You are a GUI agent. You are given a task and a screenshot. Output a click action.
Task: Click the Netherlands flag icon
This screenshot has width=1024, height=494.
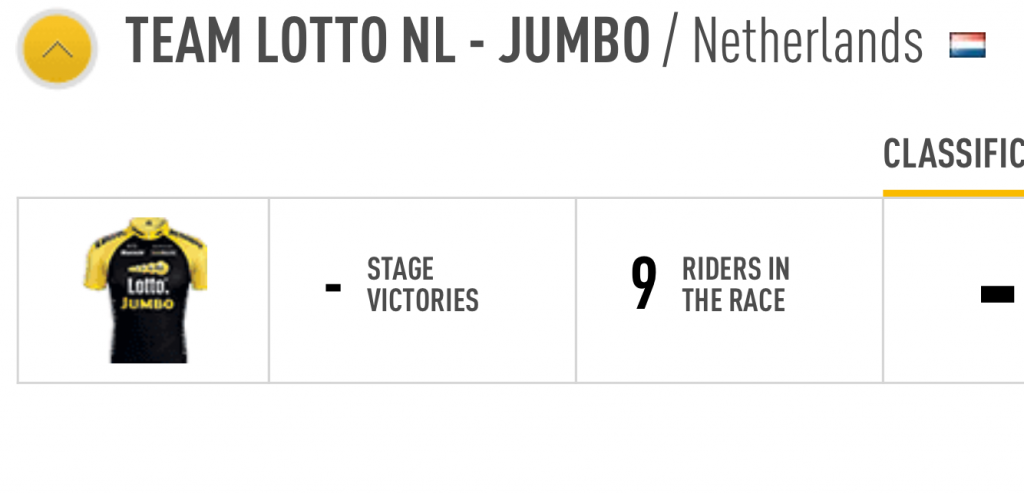[967, 45]
